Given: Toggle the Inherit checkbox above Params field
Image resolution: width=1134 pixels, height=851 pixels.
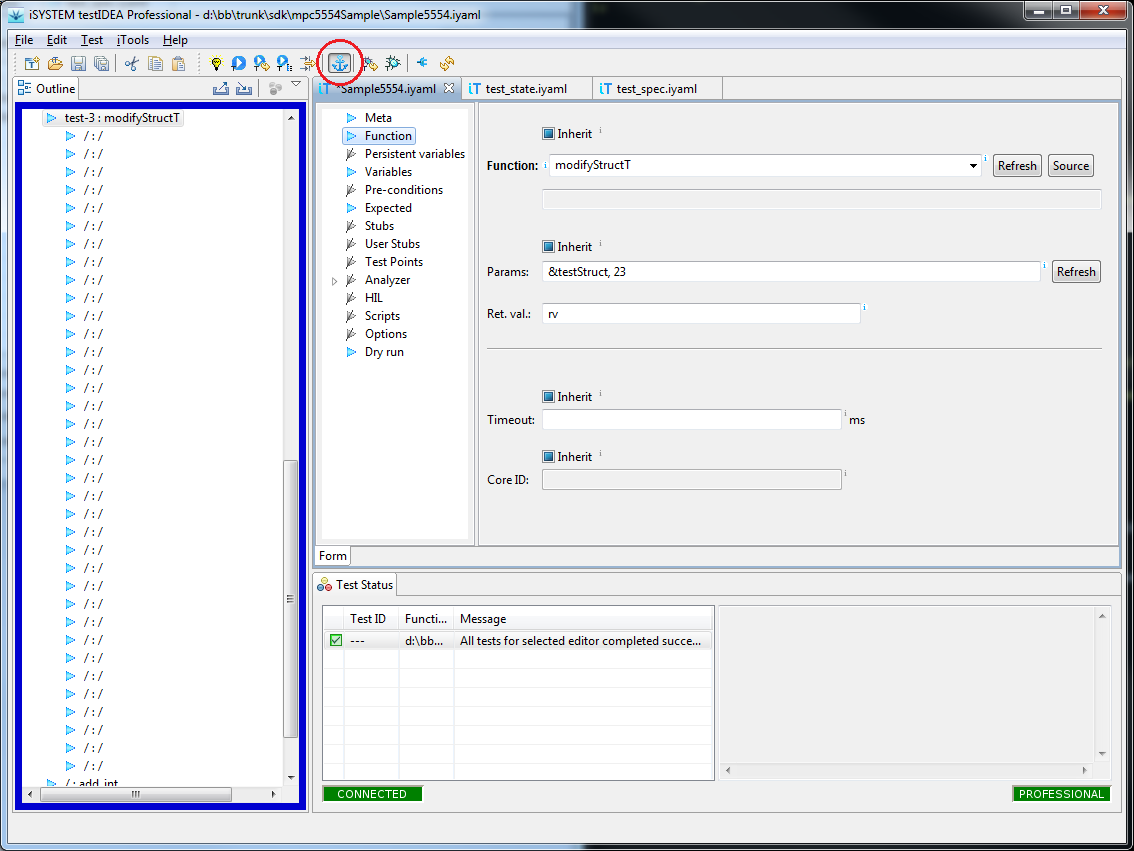Looking at the screenshot, I should [548, 247].
